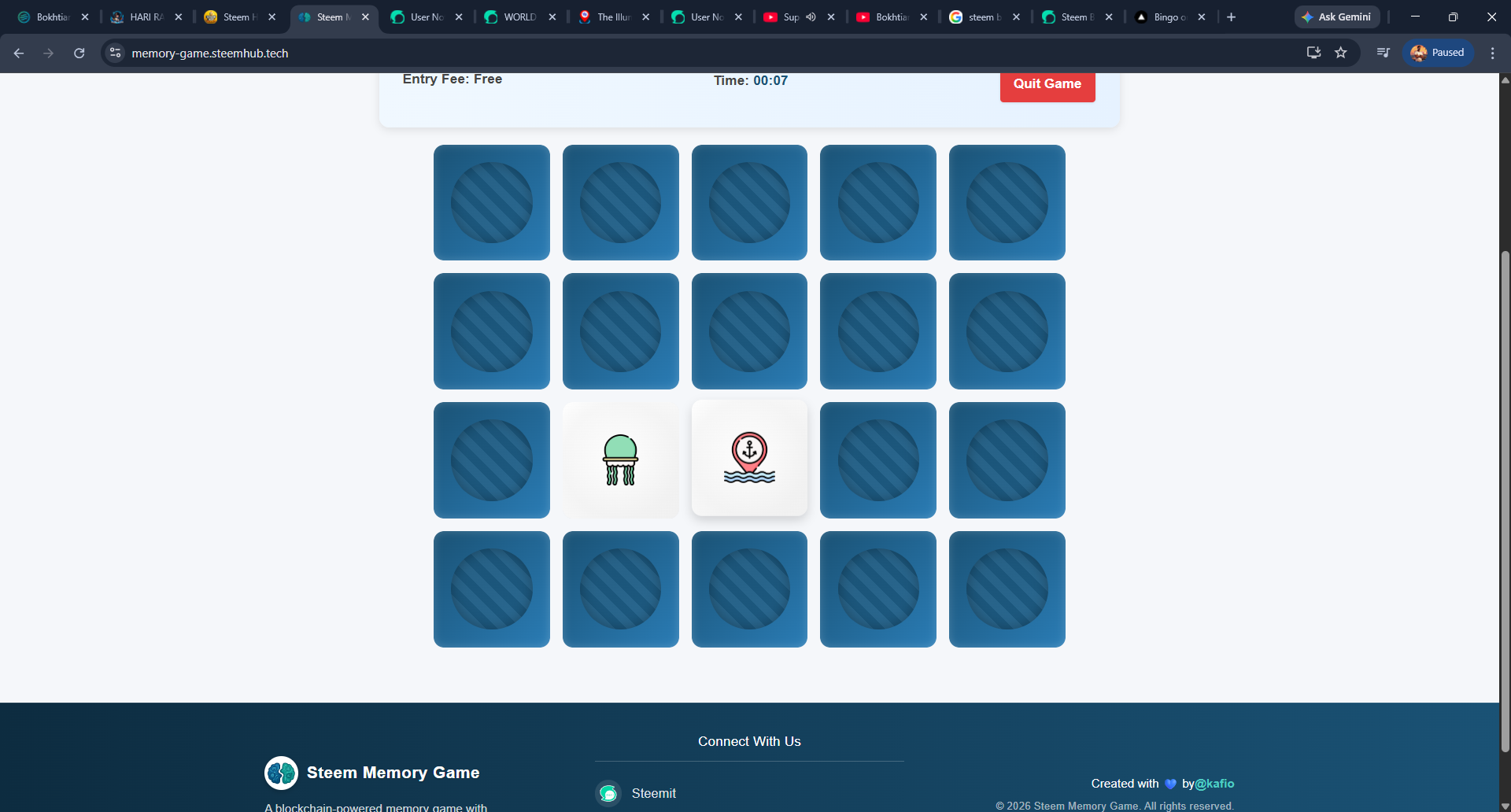Click the scrollbar down arrow
The height and width of the screenshot is (812, 1511).
(1505, 806)
